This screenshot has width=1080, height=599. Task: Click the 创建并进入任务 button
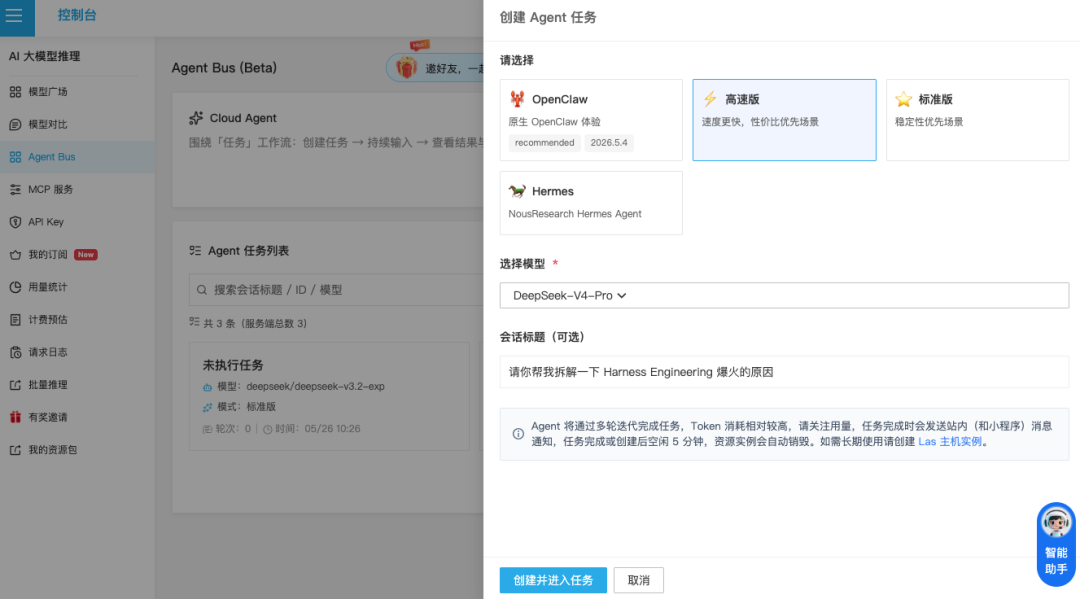click(553, 580)
